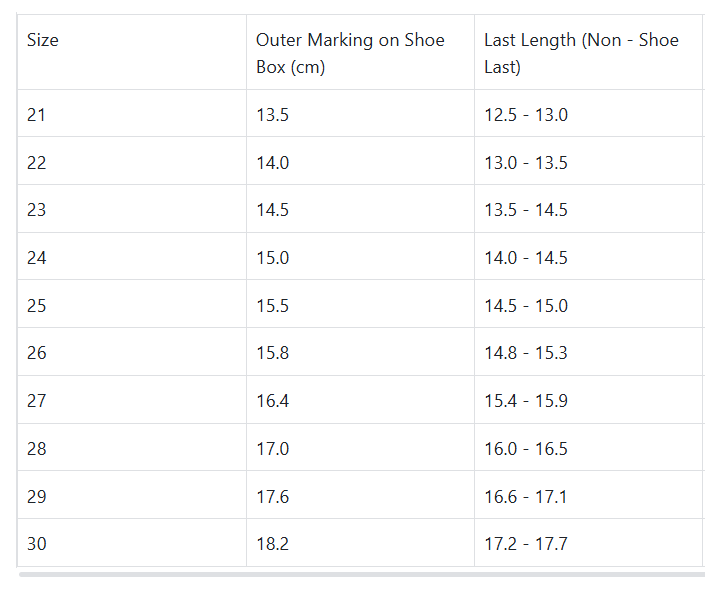Image resolution: width=705 pixels, height=590 pixels.
Task: Click the outer marking value 17.0
Action: pos(273,449)
